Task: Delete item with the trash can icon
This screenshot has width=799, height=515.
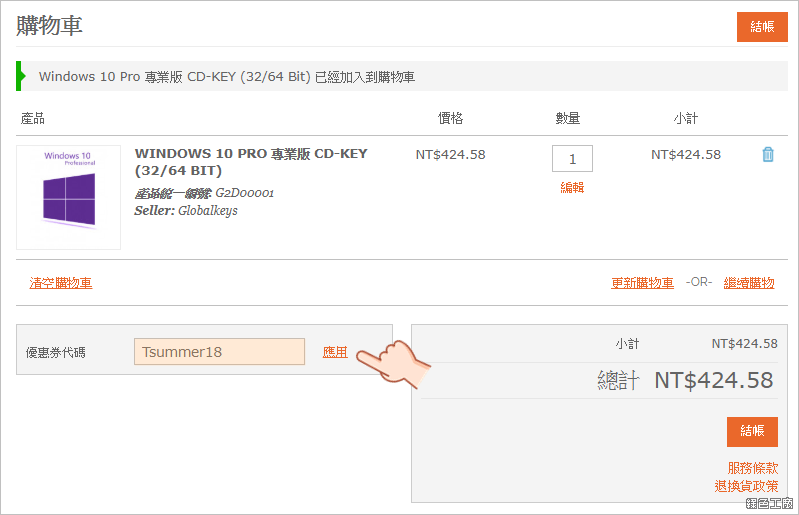Action: [x=768, y=154]
